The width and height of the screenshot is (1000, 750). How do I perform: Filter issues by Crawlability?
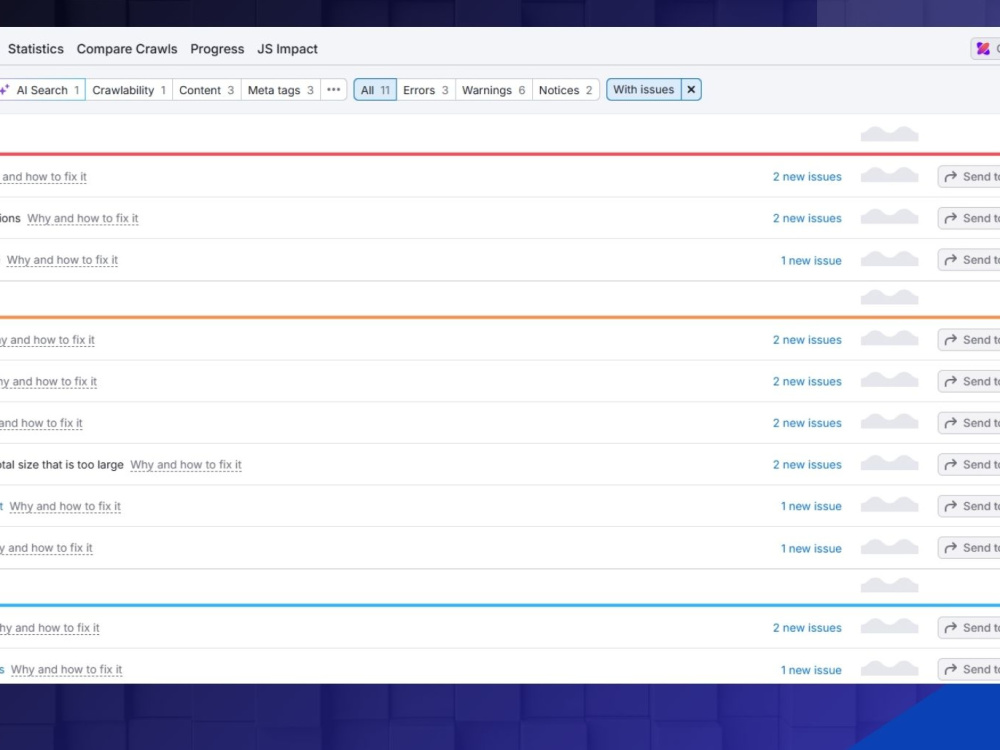click(129, 90)
